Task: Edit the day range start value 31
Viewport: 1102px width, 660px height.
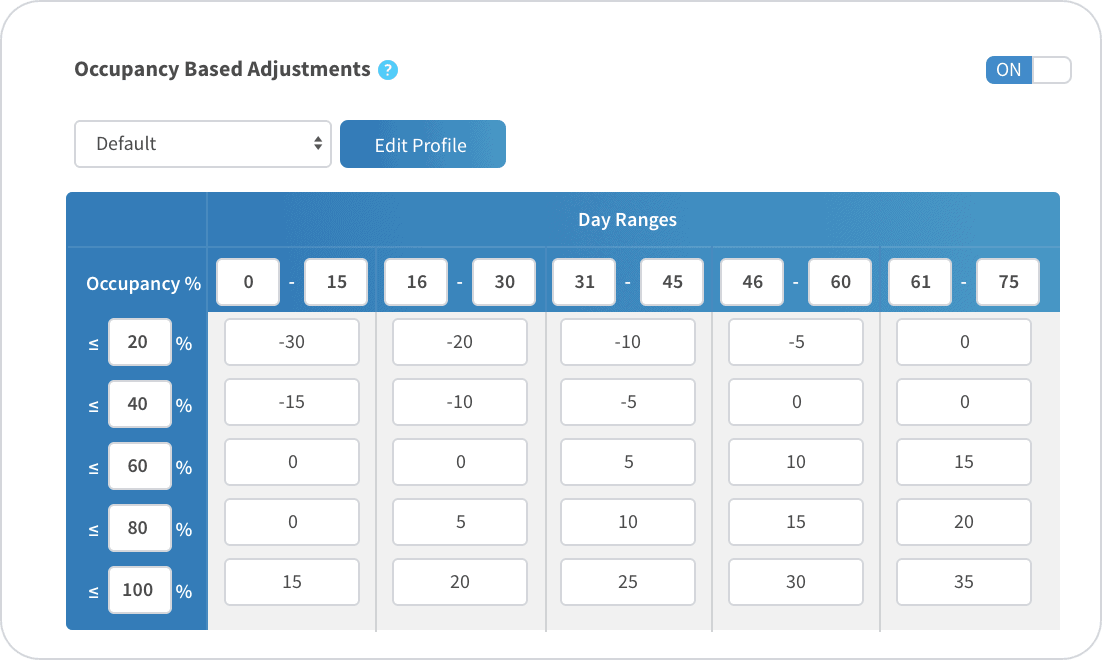Action: click(x=584, y=282)
